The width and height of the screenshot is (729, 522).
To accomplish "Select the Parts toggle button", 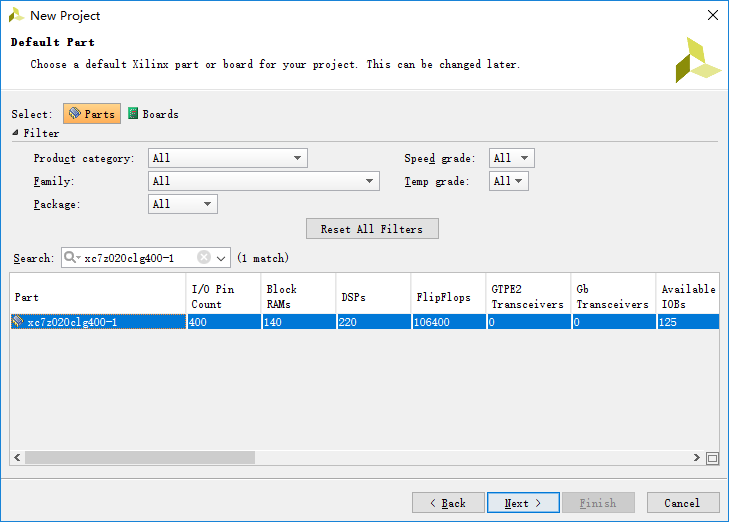I will (x=92, y=113).
